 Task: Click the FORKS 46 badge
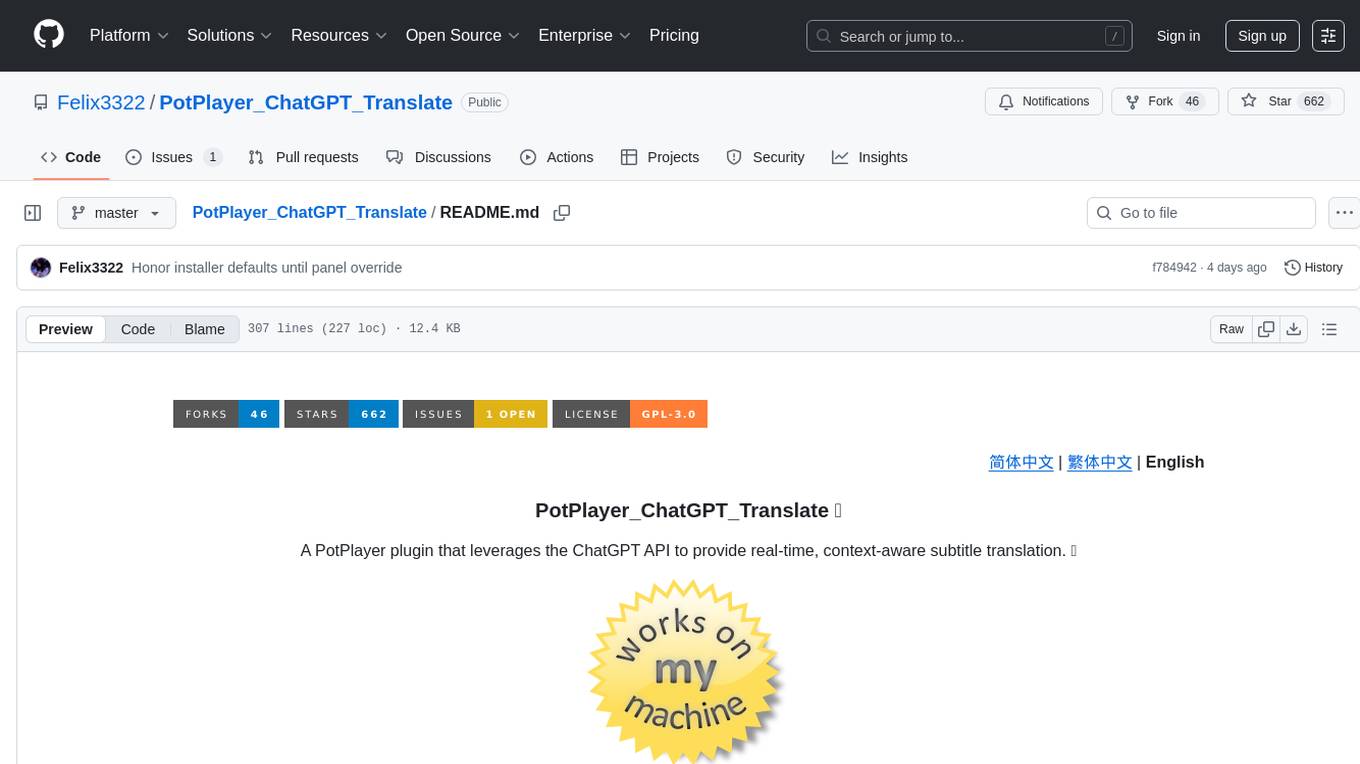226,414
